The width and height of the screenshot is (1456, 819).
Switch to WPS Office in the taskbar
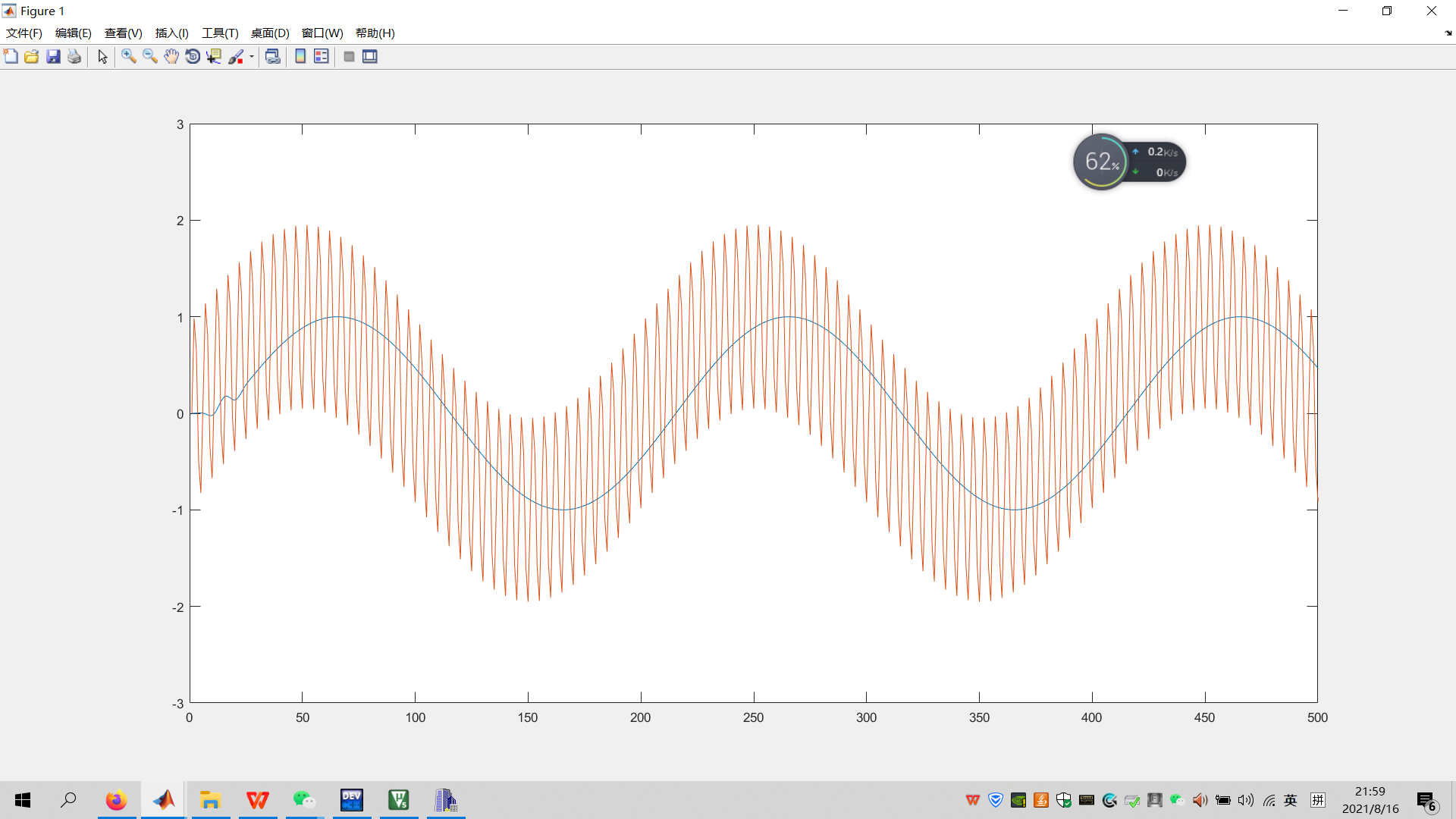(258, 800)
